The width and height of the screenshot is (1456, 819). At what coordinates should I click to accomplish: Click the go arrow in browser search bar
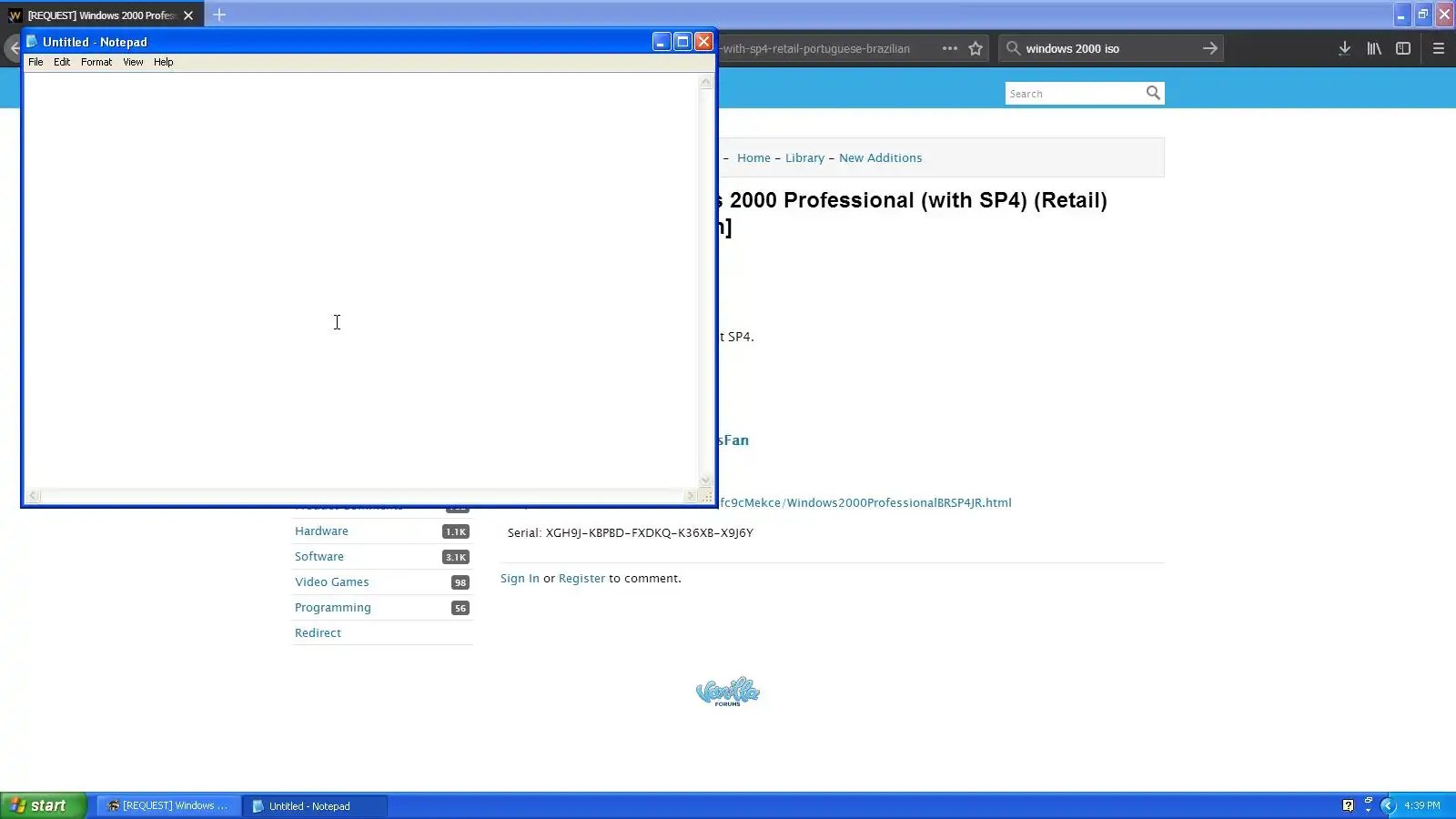[1209, 48]
